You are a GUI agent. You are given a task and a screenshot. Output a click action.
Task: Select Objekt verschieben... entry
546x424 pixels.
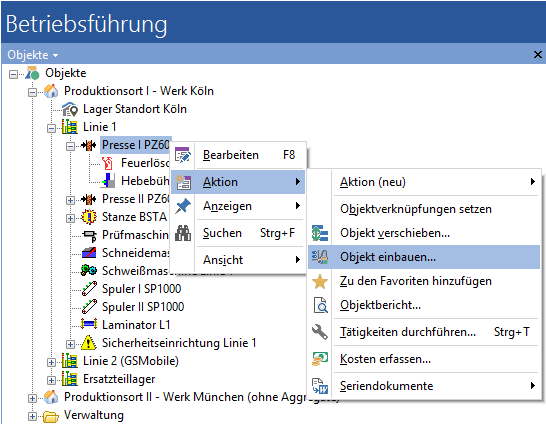424,233
